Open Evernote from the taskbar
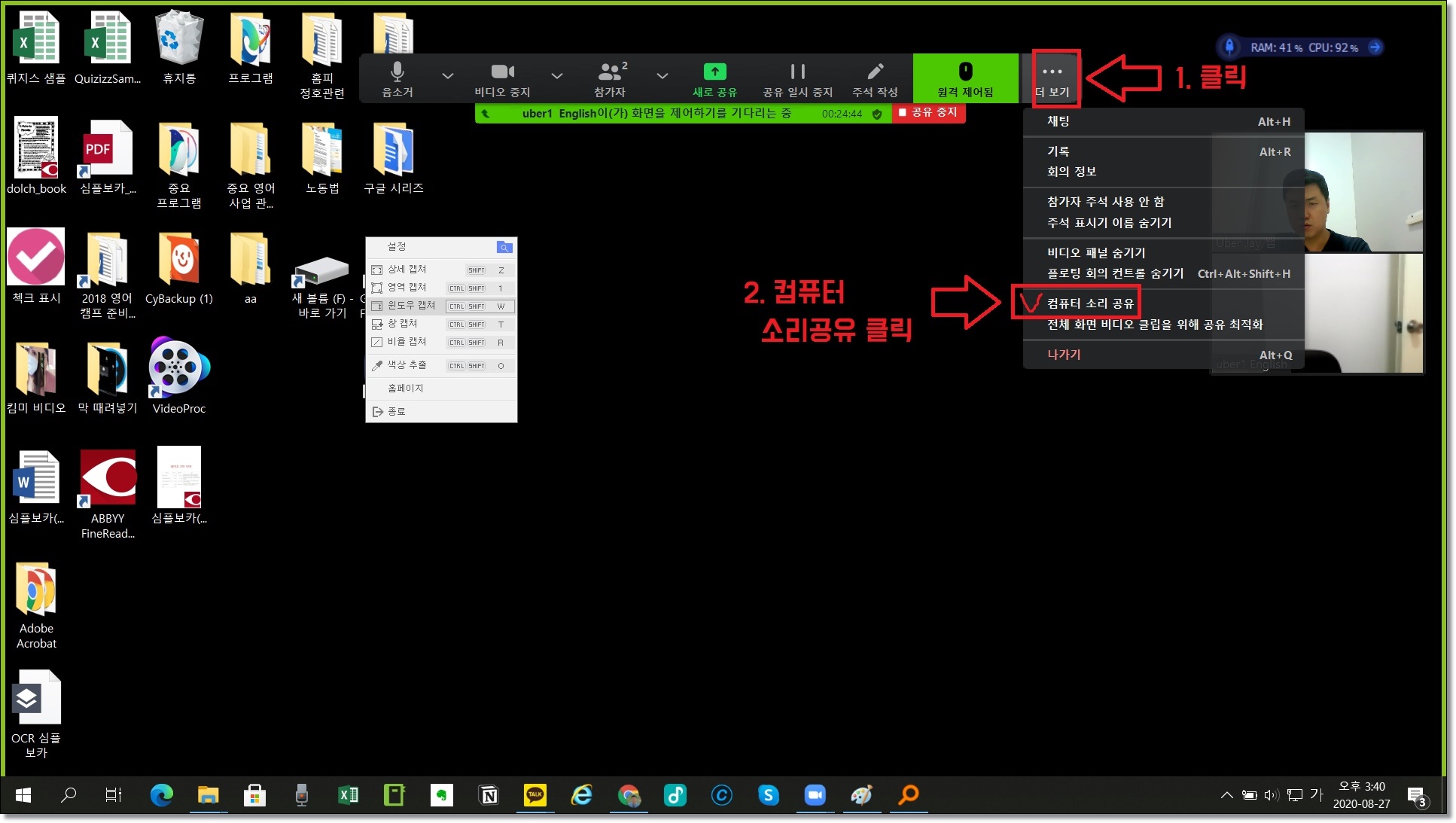This screenshot has width=1456, height=823. click(x=442, y=795)
